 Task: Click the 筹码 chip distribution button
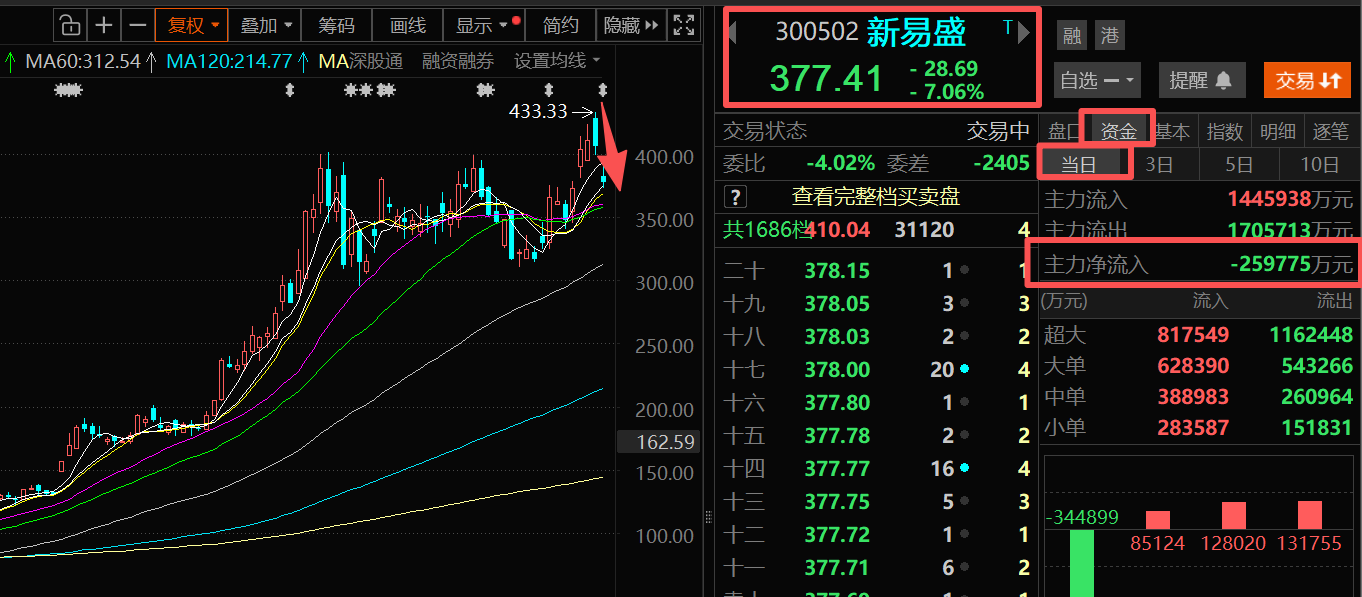point(336,25)
